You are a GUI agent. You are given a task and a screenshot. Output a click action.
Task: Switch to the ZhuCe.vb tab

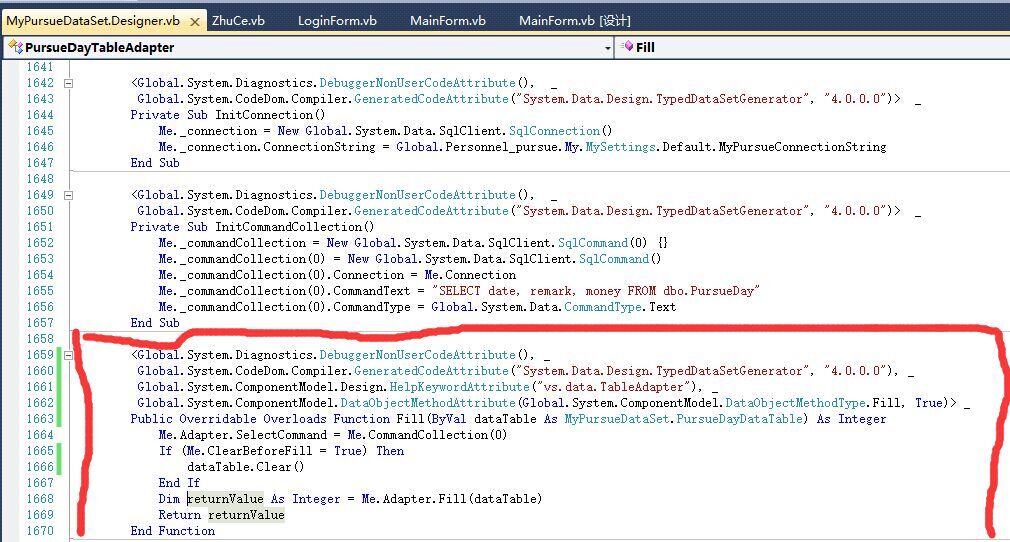coord(238,21)
